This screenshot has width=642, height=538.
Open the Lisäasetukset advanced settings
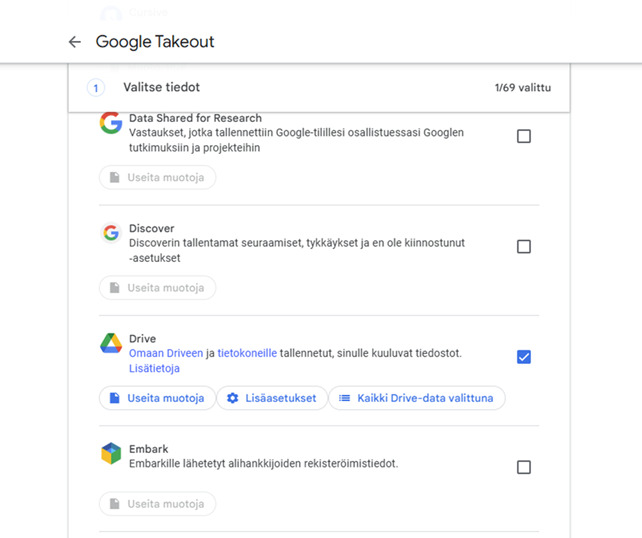coord(272,398)
